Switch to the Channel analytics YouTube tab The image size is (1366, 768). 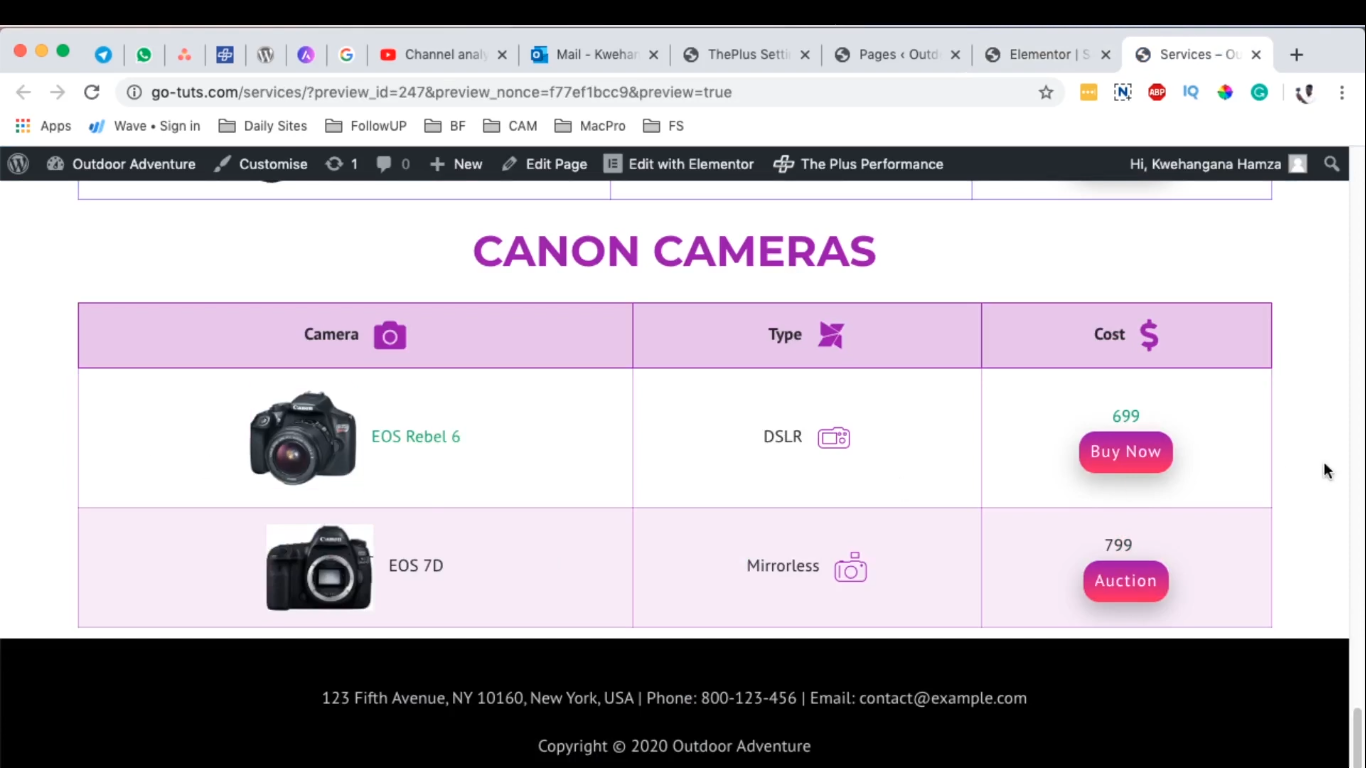coord(443,55)
